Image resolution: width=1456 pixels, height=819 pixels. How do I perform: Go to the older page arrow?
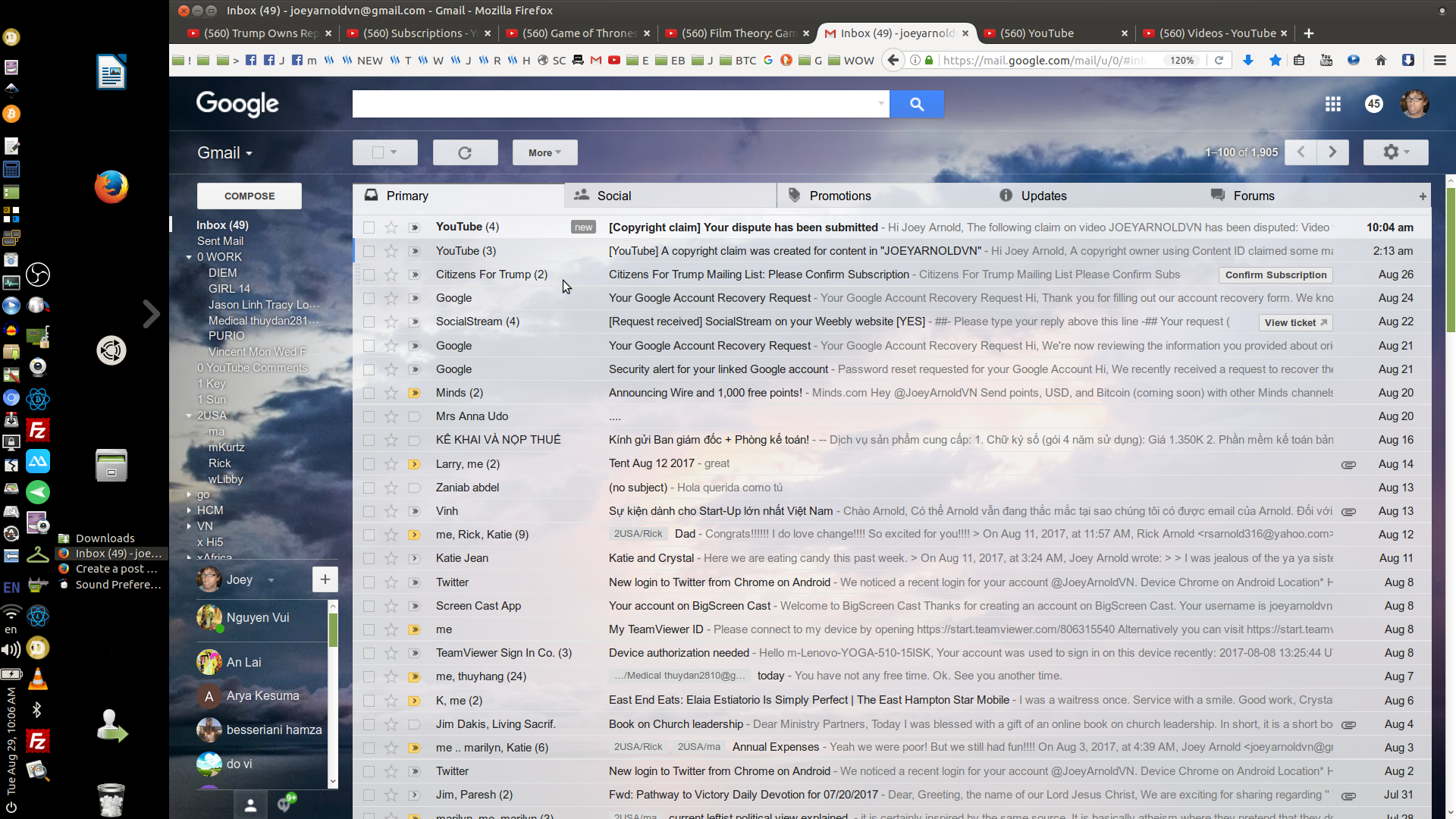point(1332,152)
